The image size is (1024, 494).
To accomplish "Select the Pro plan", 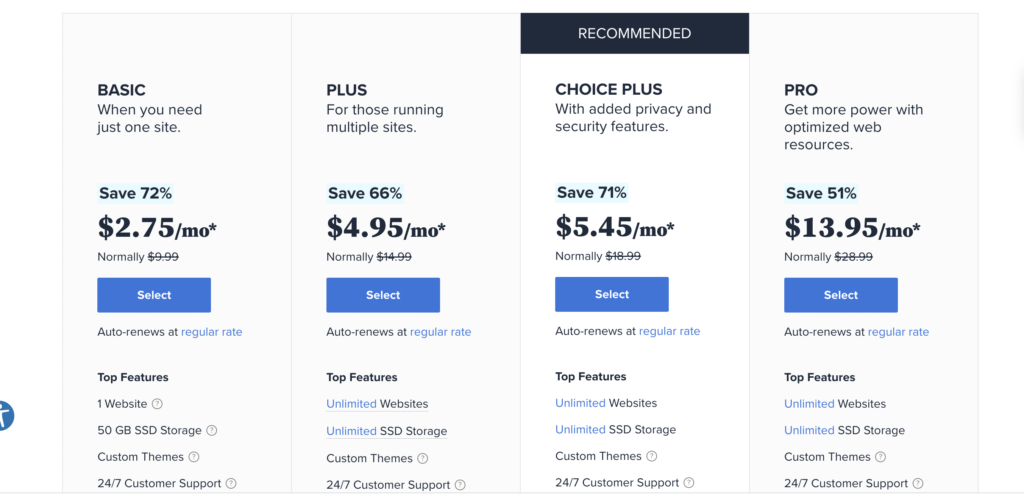I will (x=841, y=295).
